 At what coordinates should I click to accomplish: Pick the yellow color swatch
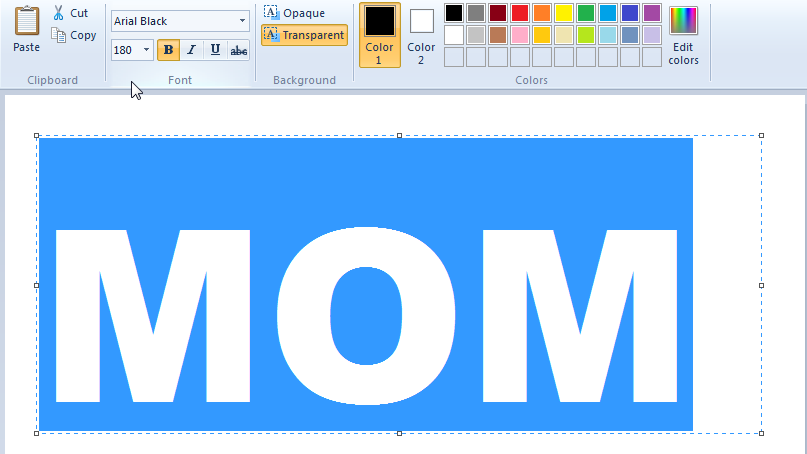click(x=564, y=13)
